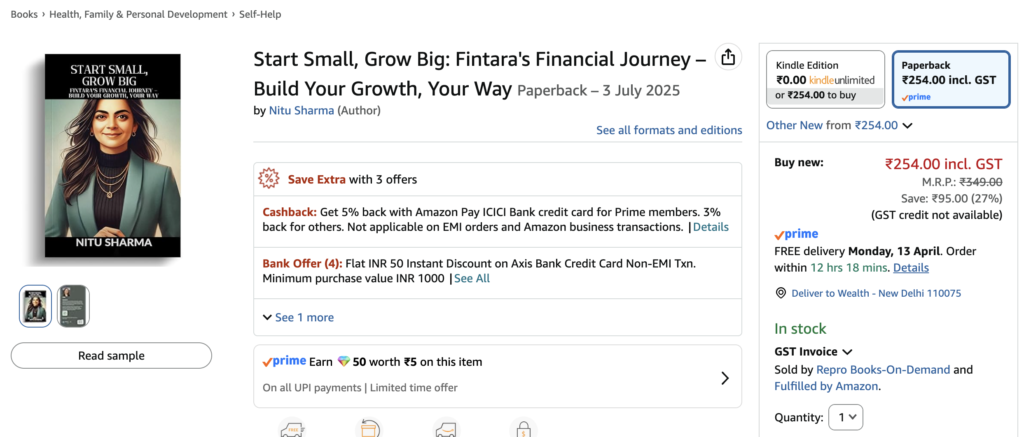This screenshot has width=1024, height=437.
Task: Select the back cover thumbnail image
Action: [73, 306]
